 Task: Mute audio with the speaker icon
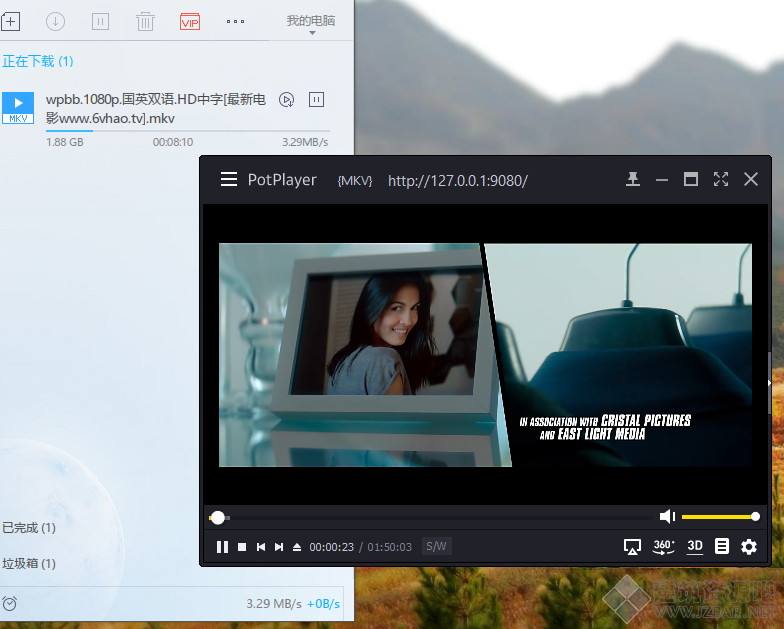coord(667,516)
